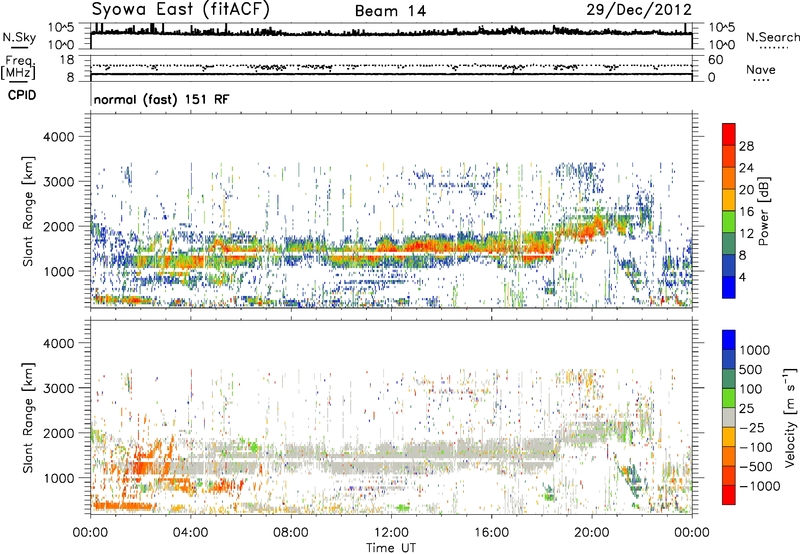Click the '04:00' time axis tick label

pyautogui.click(x=190, y=533)
